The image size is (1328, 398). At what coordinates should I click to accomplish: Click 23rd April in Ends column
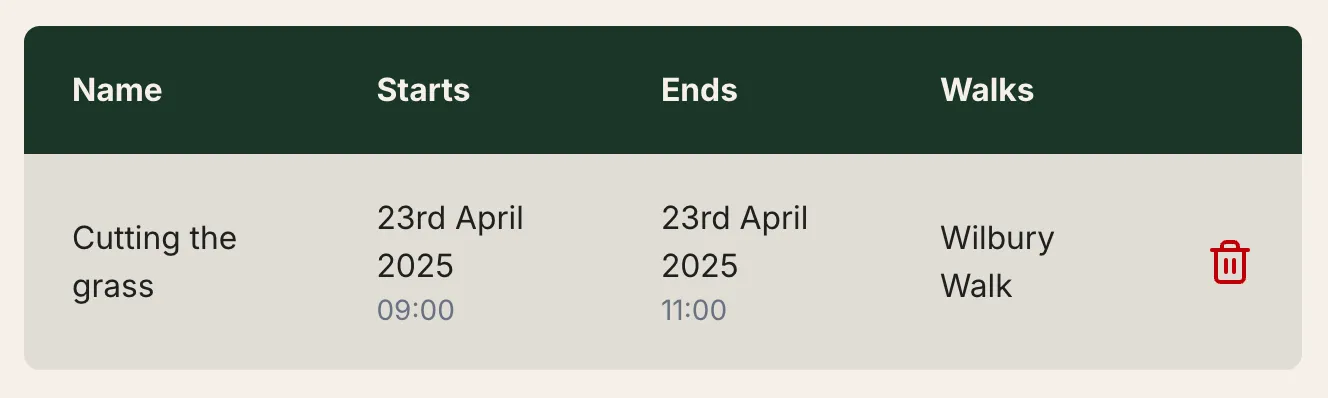pos(735,217)
